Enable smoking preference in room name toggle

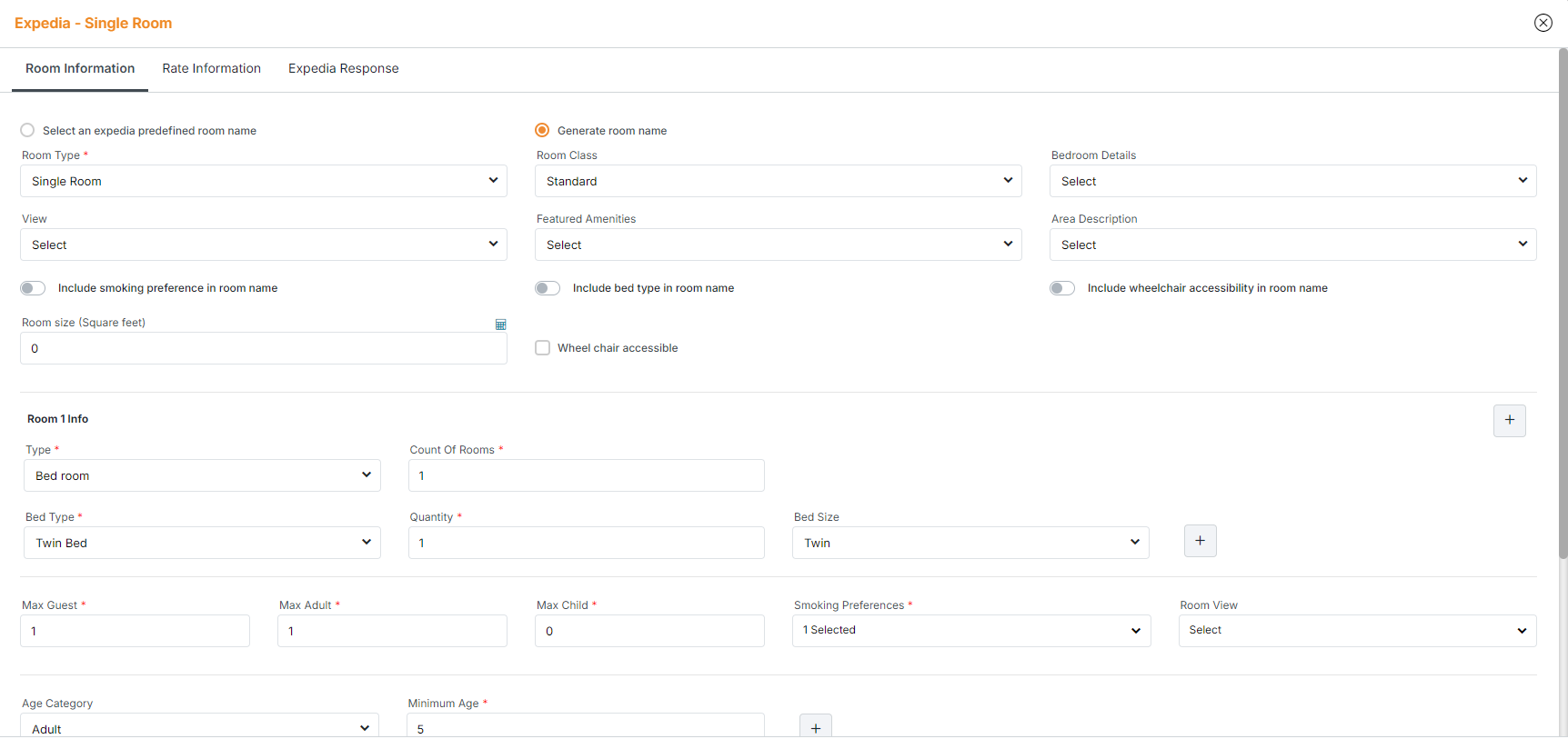[x=33, y=288]
